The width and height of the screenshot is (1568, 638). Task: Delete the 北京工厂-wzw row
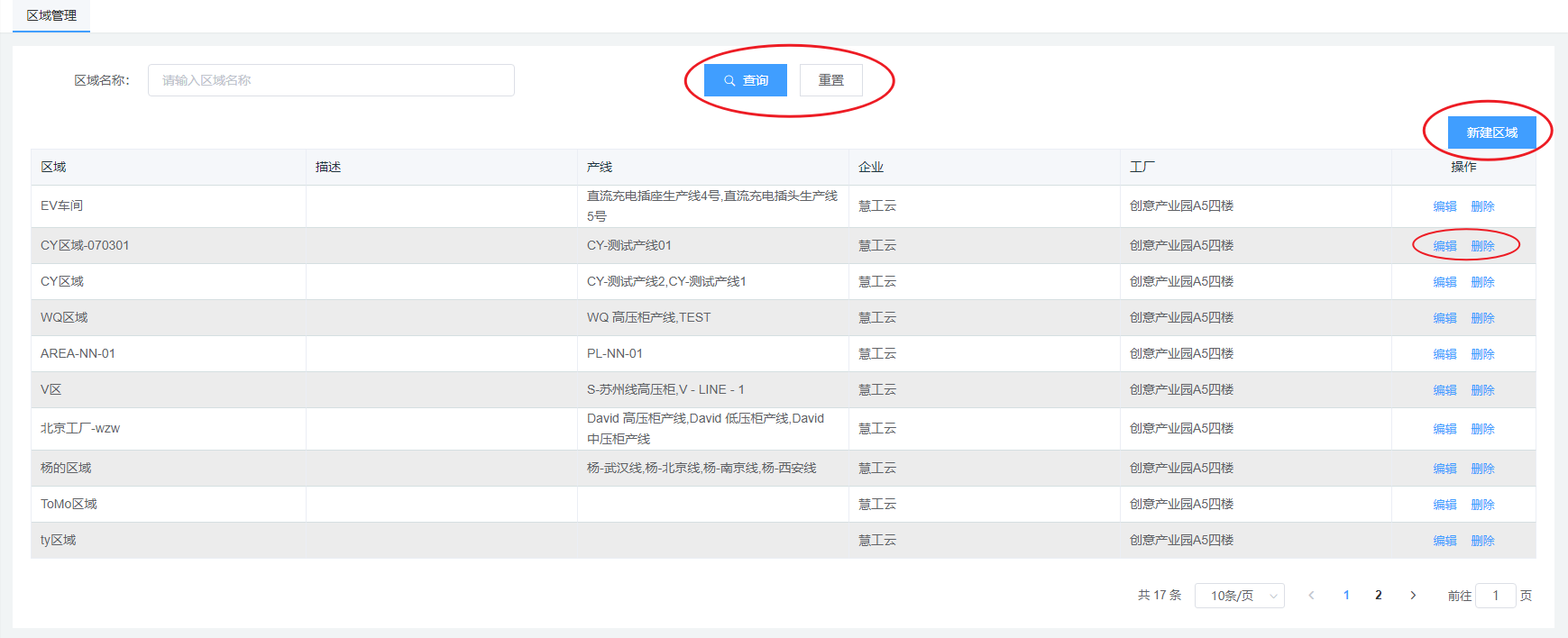[1482, 429]
